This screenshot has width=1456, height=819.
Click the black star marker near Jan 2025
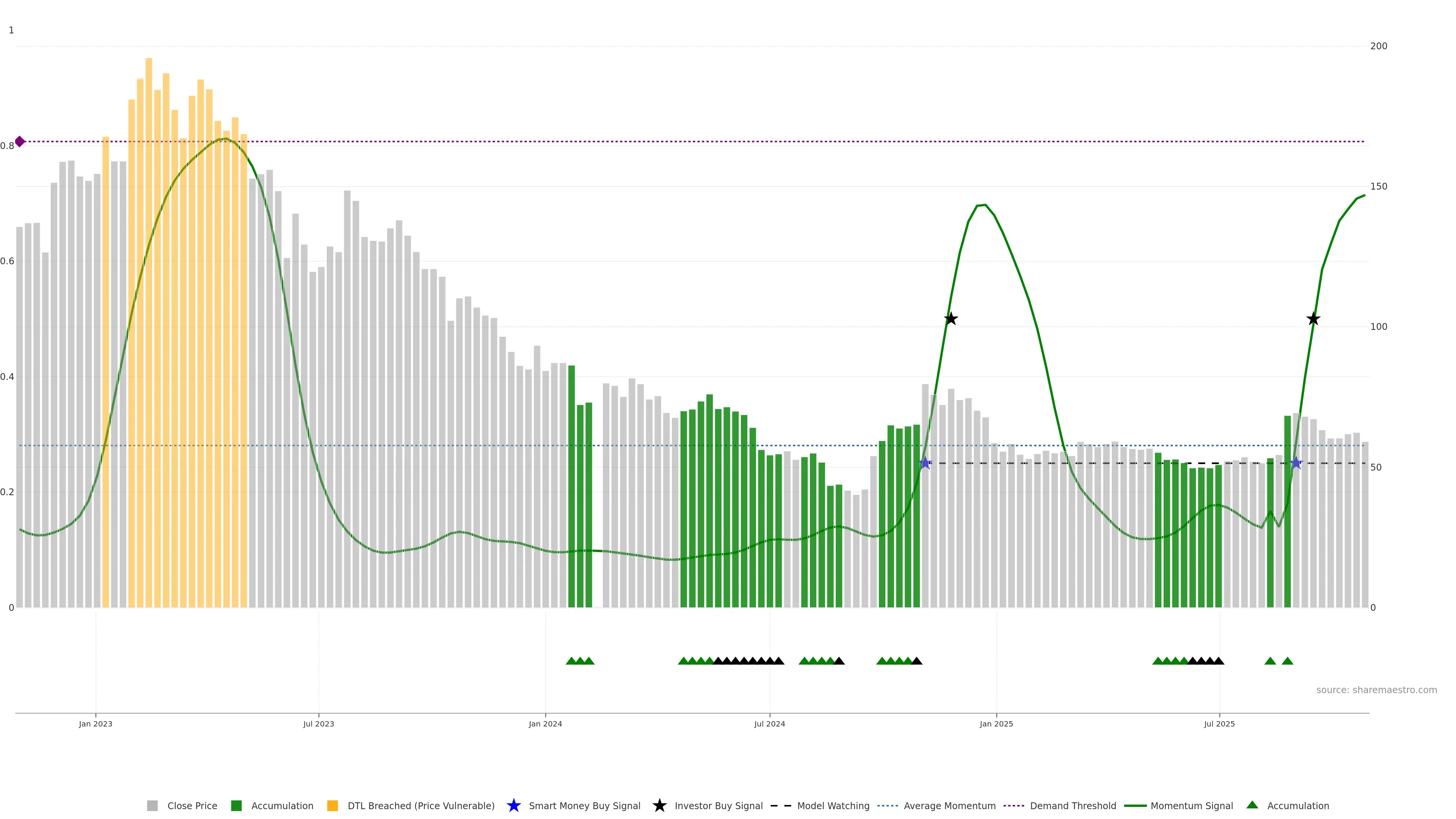click(951, 319)
